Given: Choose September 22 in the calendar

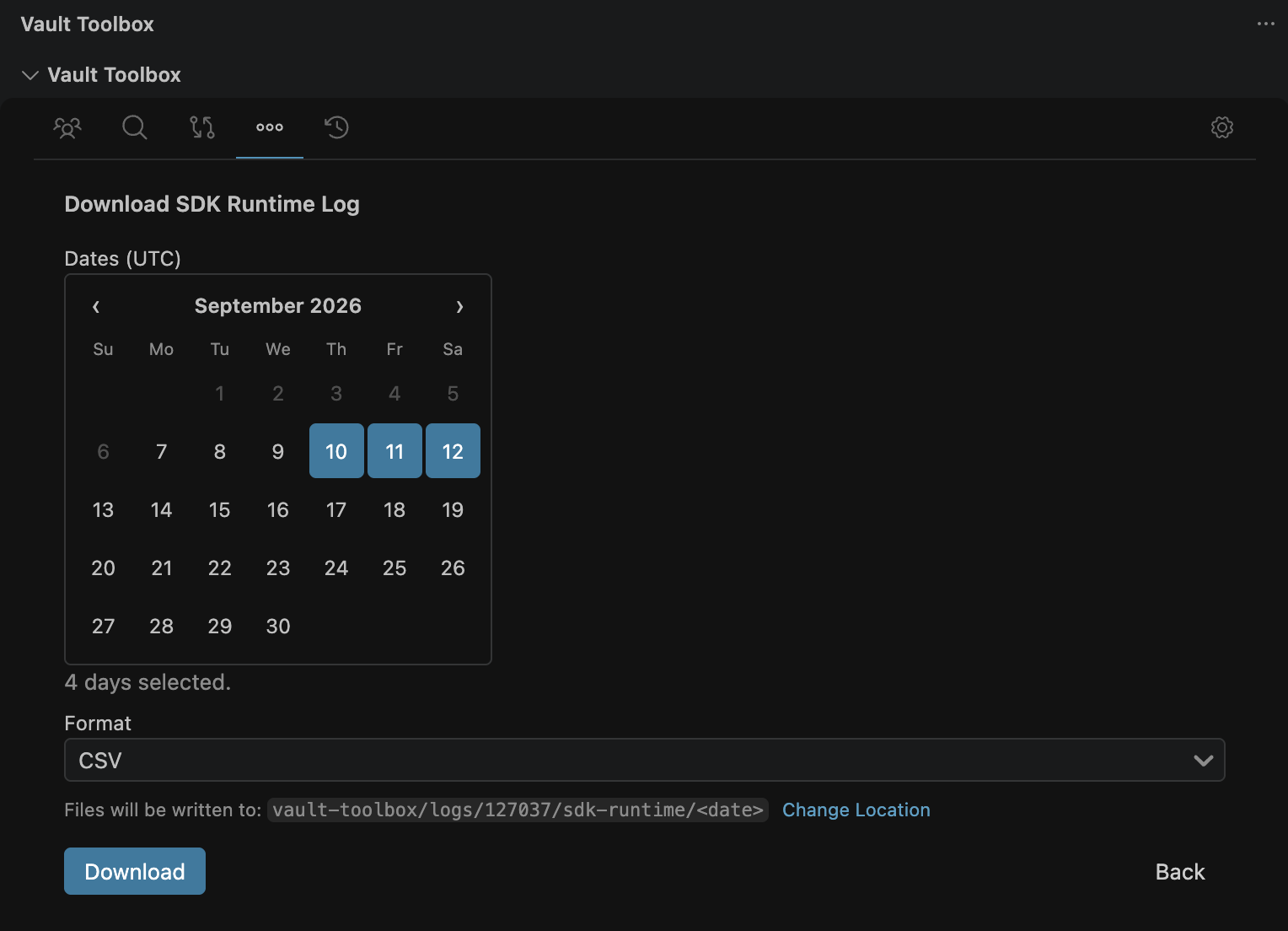Looking at the screenshot, I should (x=220, y=568).
